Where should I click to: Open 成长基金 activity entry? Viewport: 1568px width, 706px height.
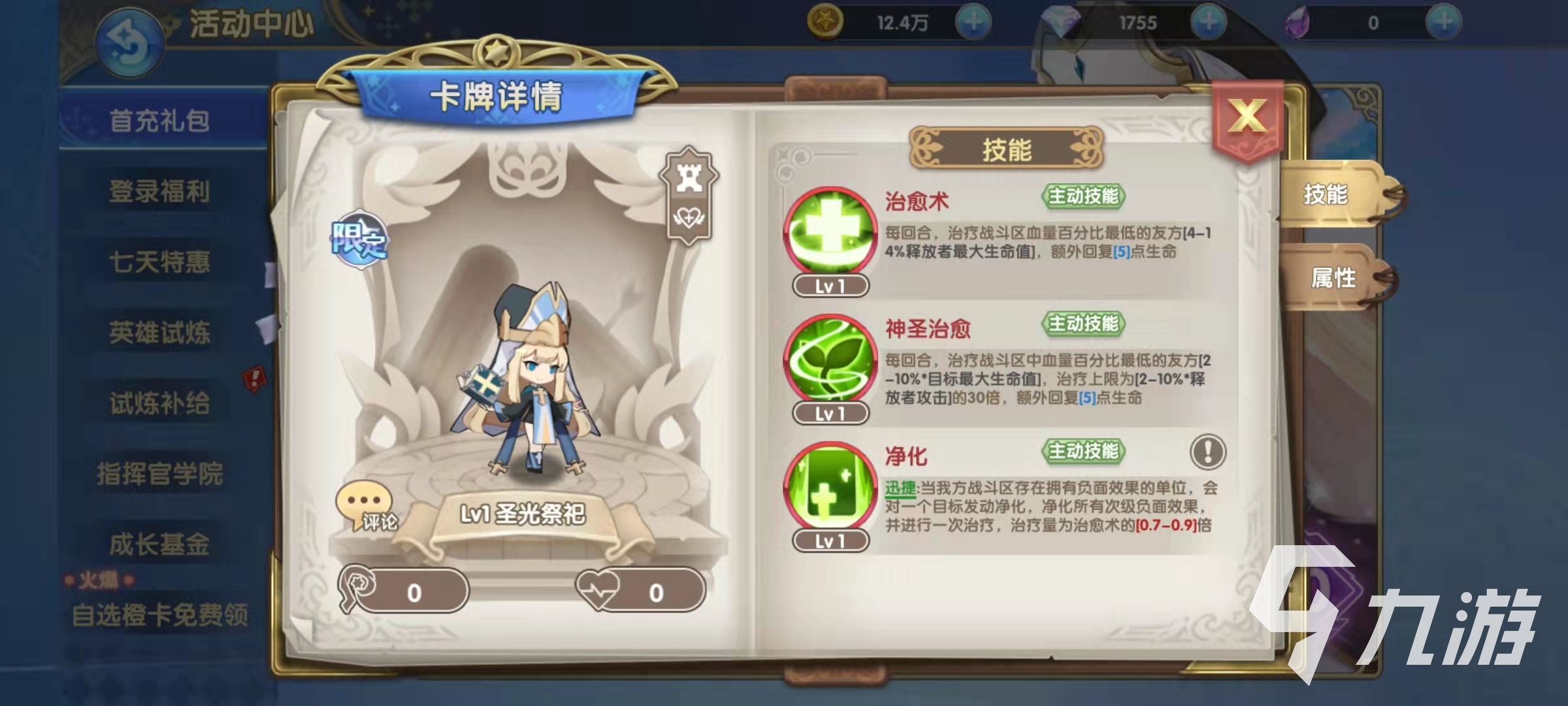pyautogui.click(x=160, y=544)
